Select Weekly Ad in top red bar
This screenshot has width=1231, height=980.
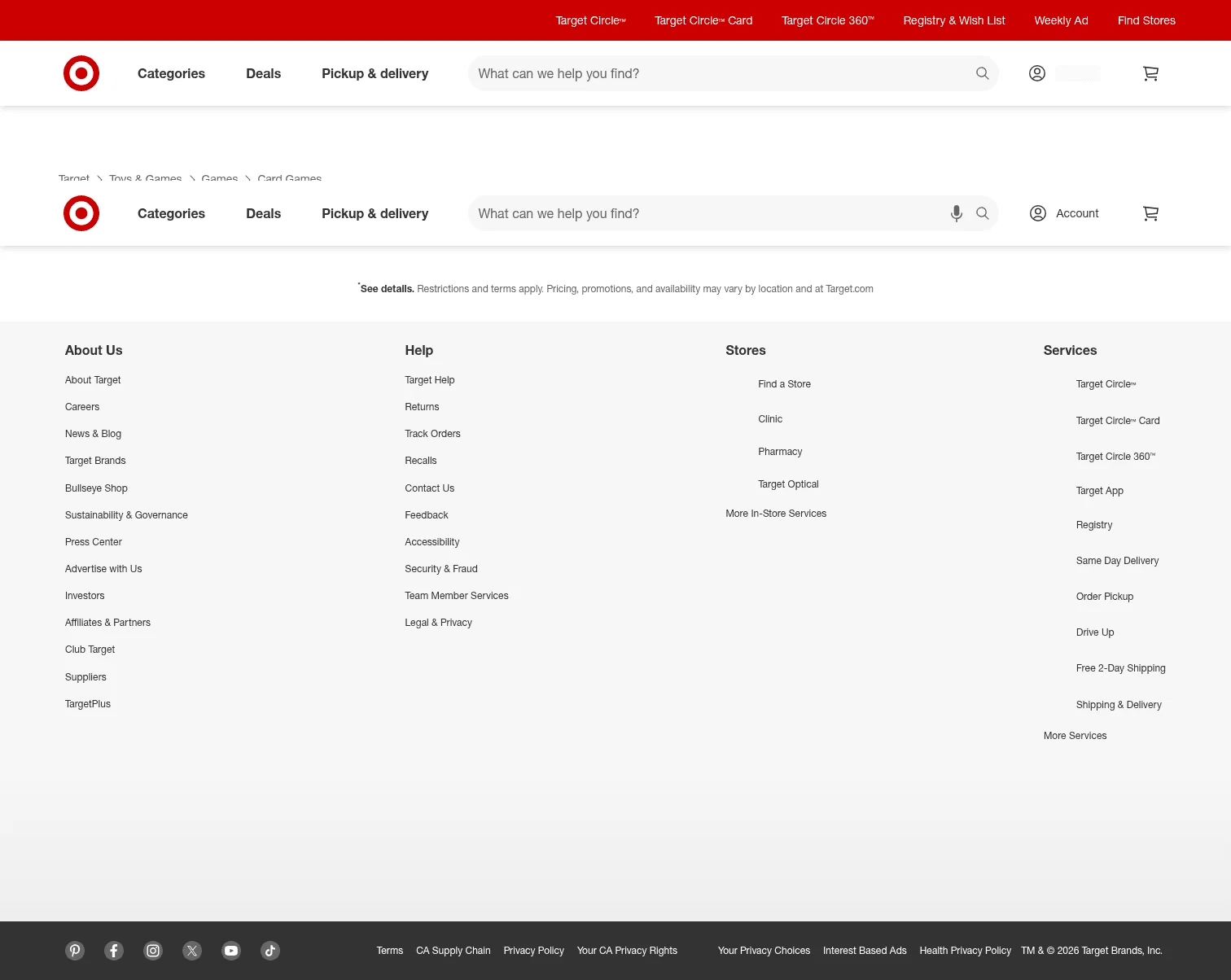click(x=1061, y=20)
